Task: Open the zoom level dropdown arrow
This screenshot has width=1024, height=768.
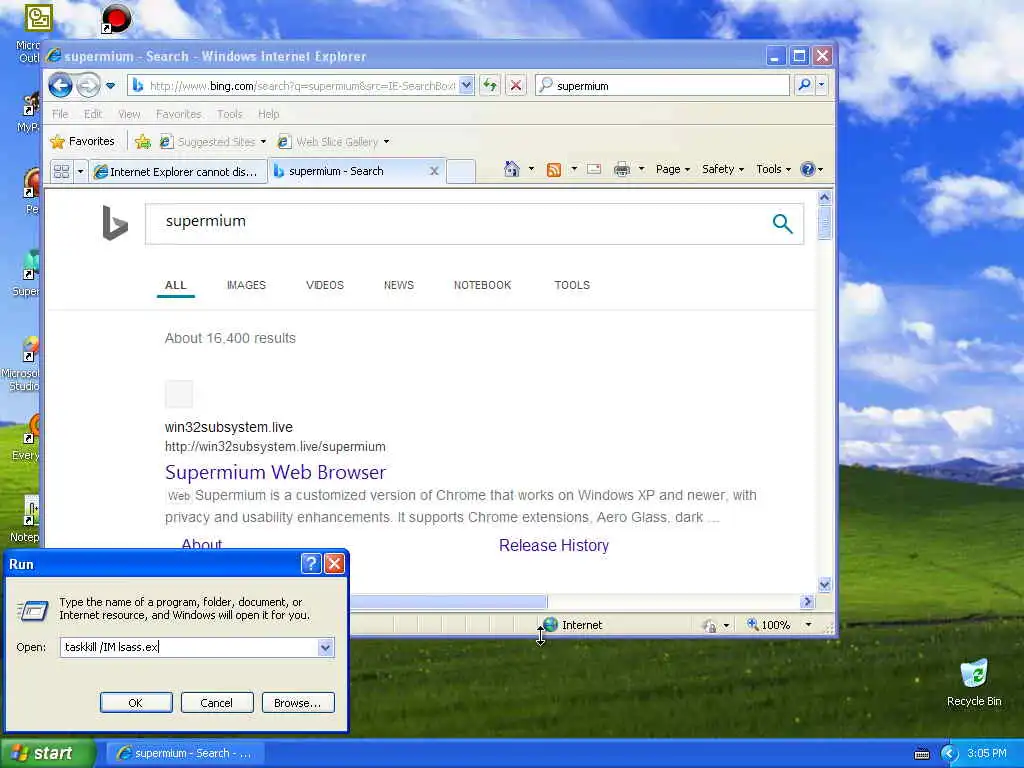Action: pyautogui.click(x=808, y=625)
